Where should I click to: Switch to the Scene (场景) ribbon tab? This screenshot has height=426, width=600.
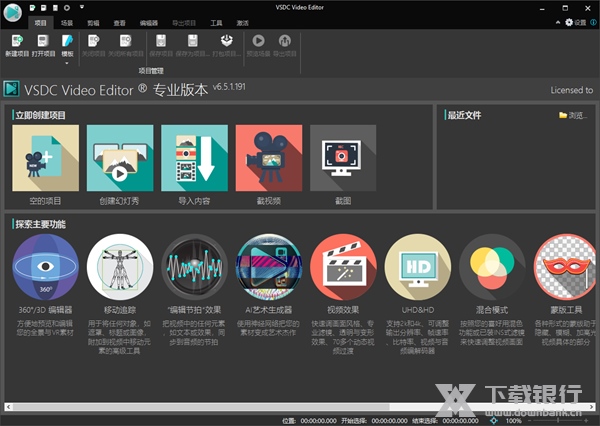67,20
